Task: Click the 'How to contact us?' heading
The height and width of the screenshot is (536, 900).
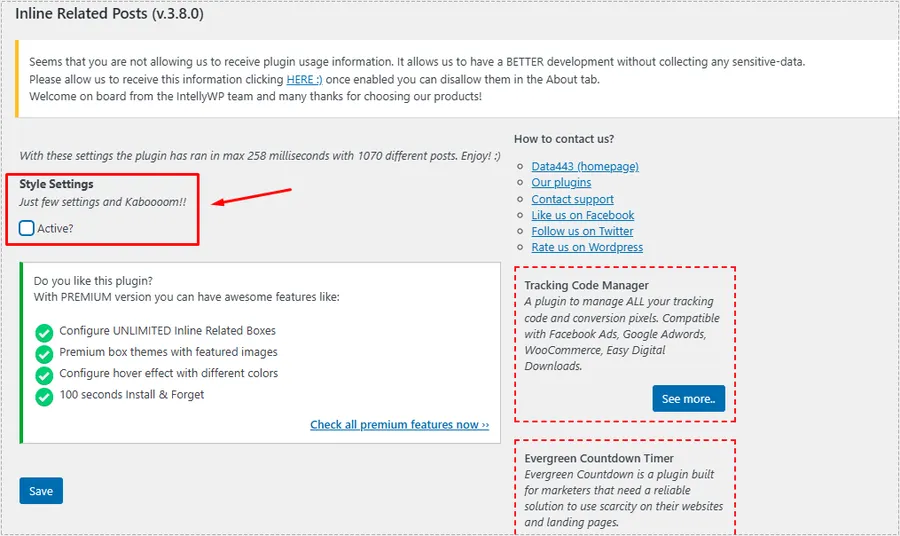Action: [564, 139]
